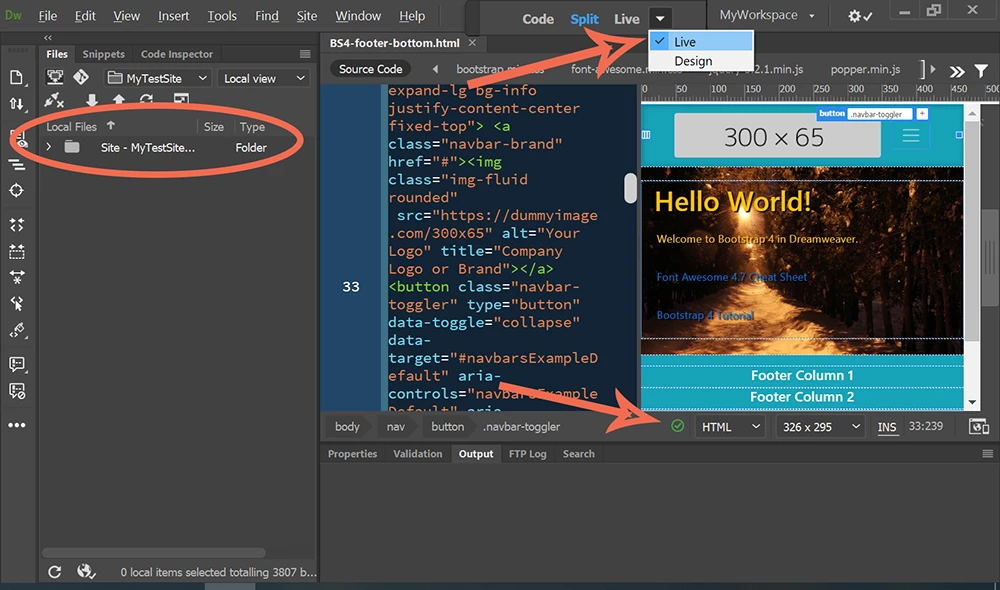The image size is (1000, 590).
Task: Click Collapse Selection icon
Action: click(x=17, y=251)
